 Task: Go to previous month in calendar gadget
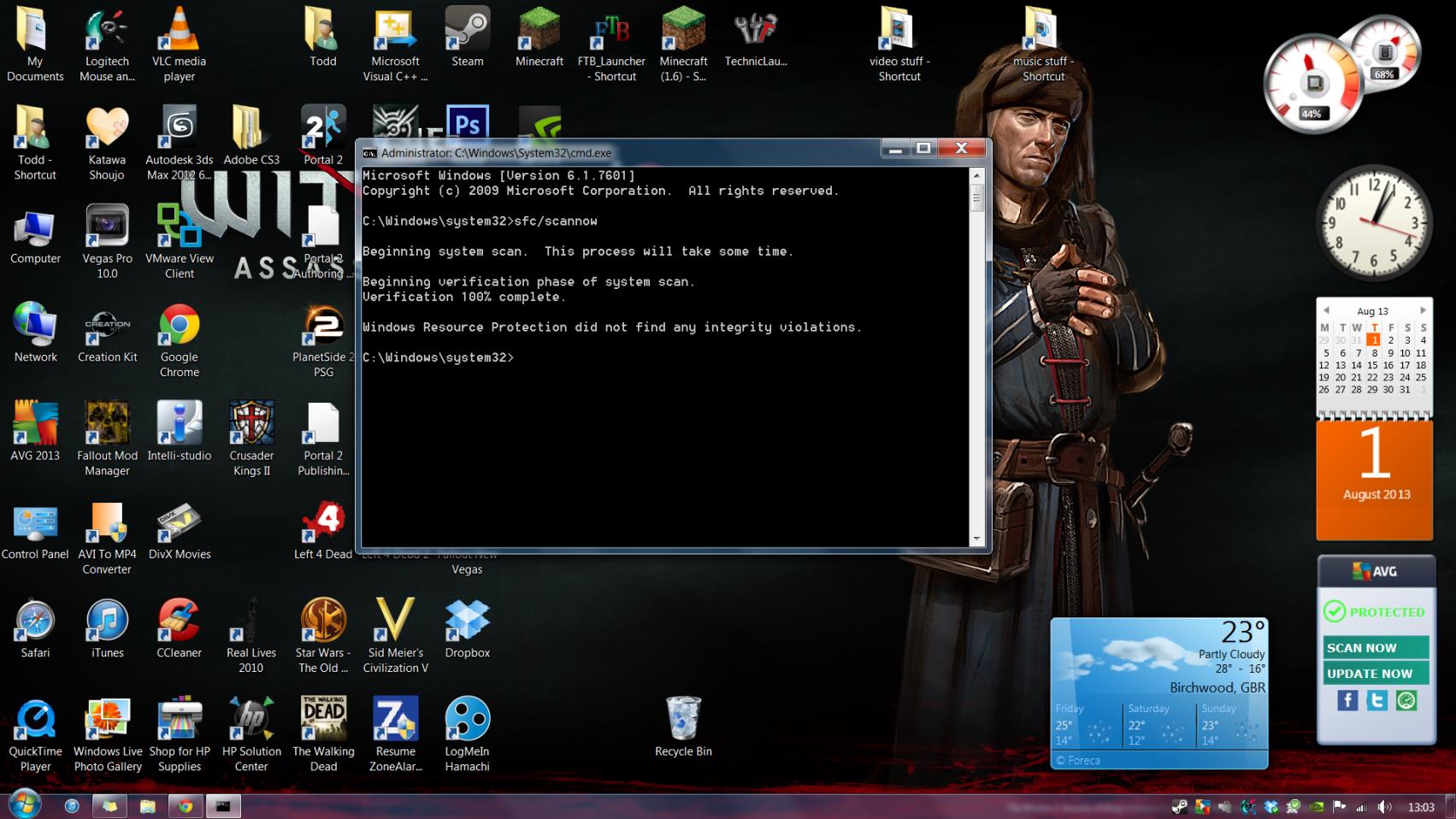1326,310
